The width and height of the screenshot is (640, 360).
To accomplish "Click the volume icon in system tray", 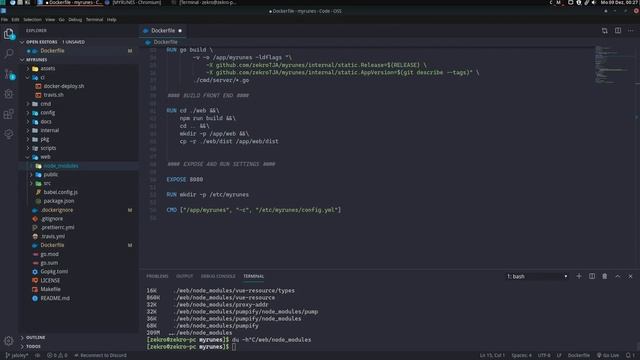I will [594, 2].
